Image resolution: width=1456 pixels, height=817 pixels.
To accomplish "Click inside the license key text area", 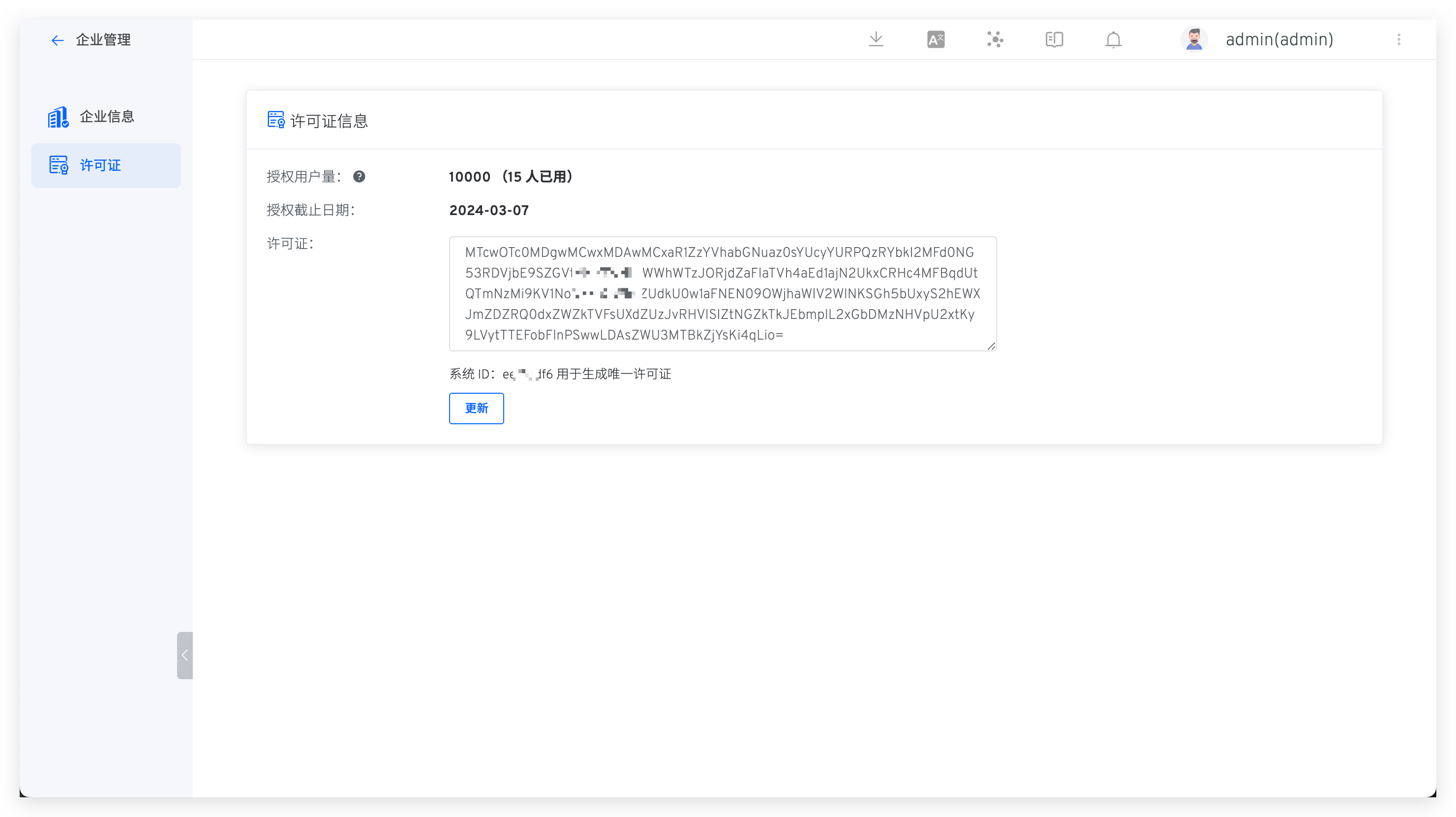I will click(723, 293).
